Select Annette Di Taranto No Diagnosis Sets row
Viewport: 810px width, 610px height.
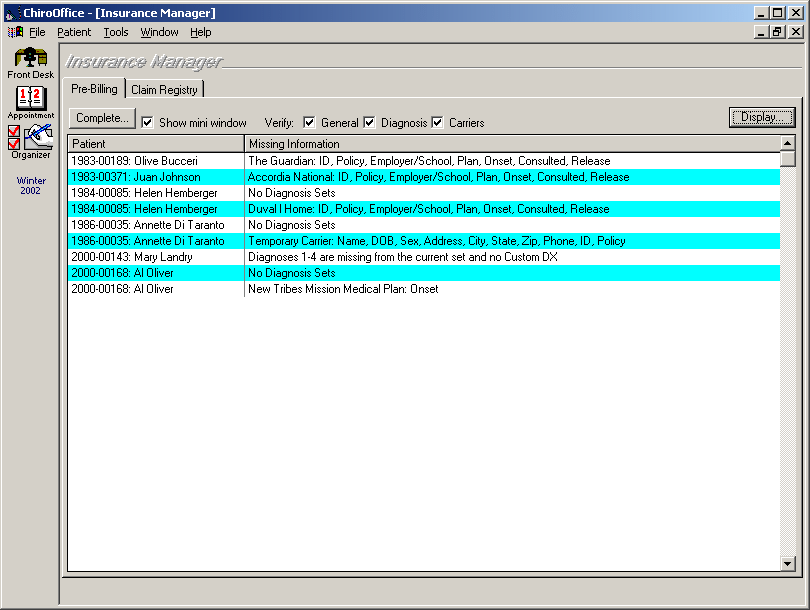coord(424,225)
